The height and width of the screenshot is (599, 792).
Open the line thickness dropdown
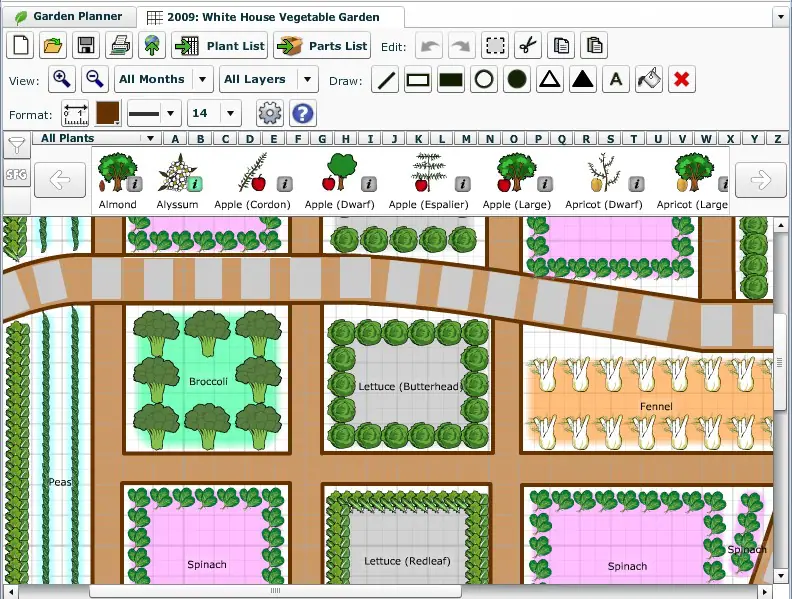click(154, 113)
